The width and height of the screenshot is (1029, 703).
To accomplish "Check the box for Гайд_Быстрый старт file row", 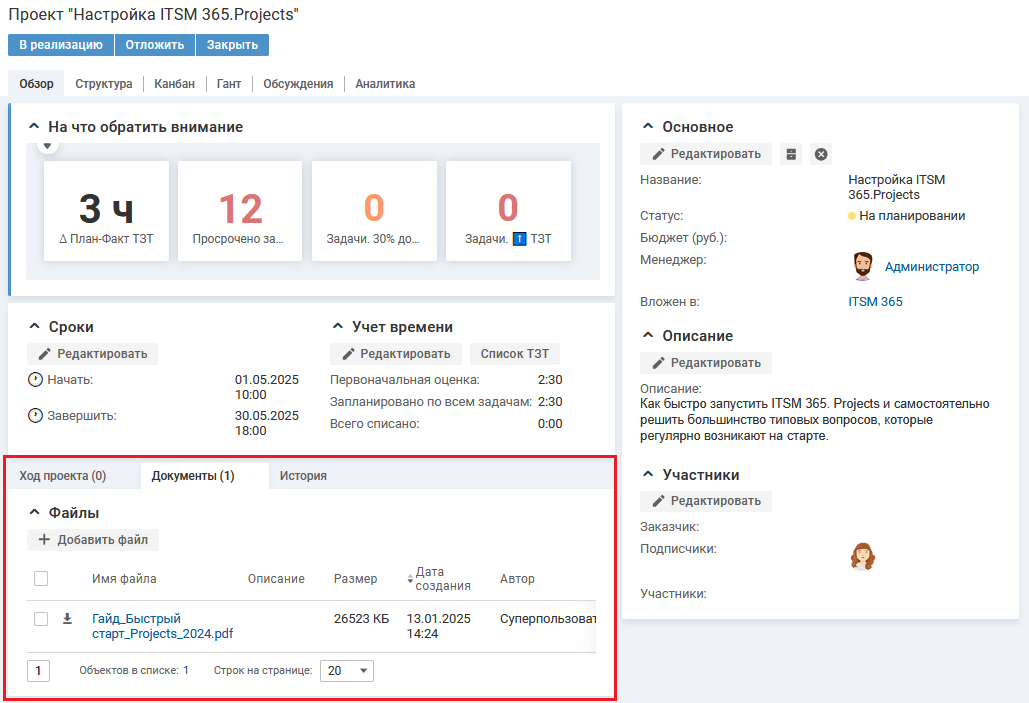I will tap(41, 619).
